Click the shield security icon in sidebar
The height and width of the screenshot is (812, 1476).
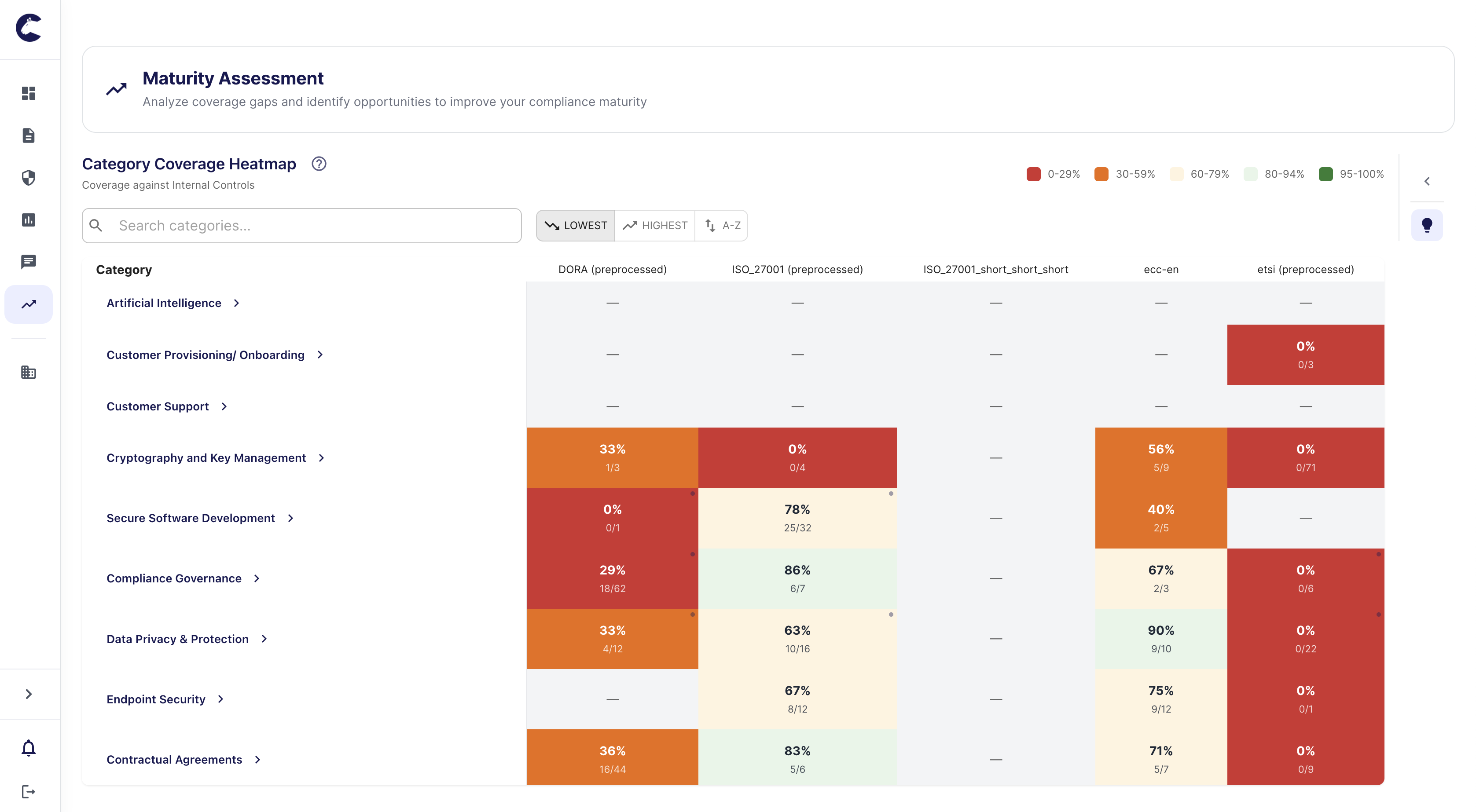29,178
